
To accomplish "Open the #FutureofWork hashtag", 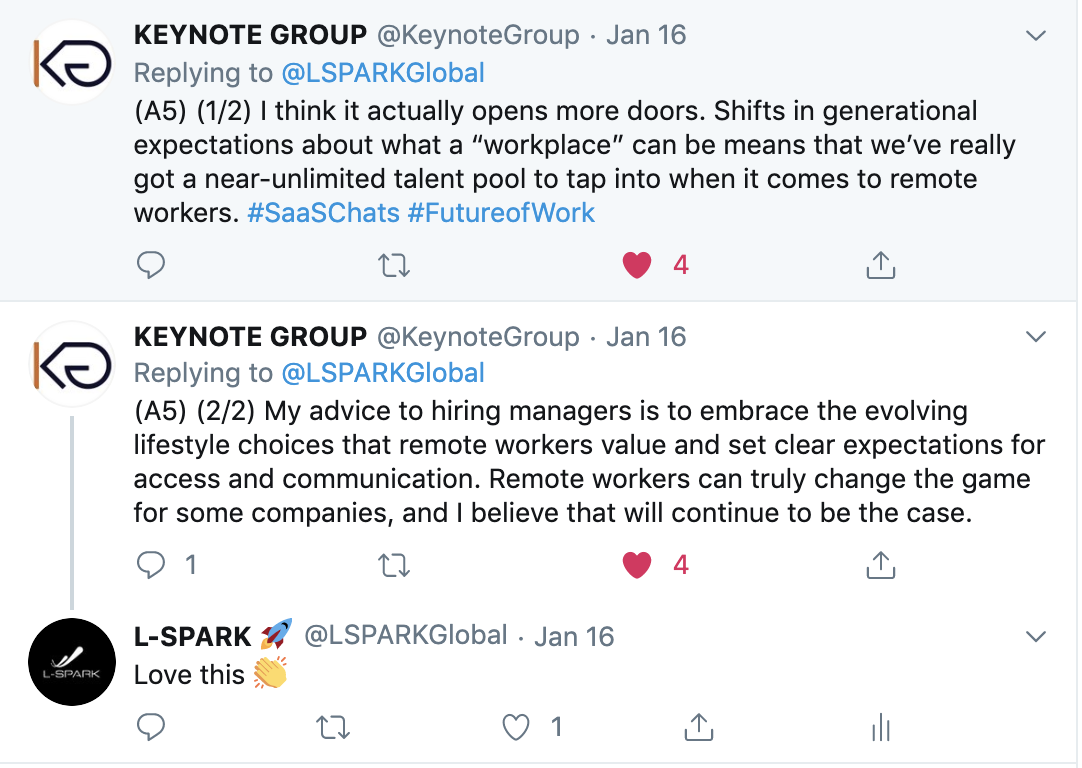I will pos(501,213).
